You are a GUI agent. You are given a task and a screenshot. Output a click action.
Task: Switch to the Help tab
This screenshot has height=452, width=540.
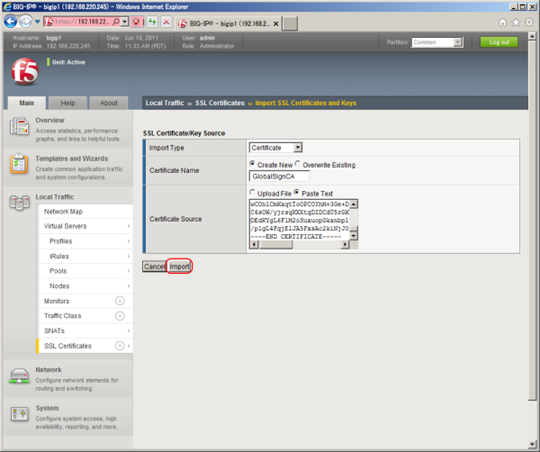click(x=68, y=103)
